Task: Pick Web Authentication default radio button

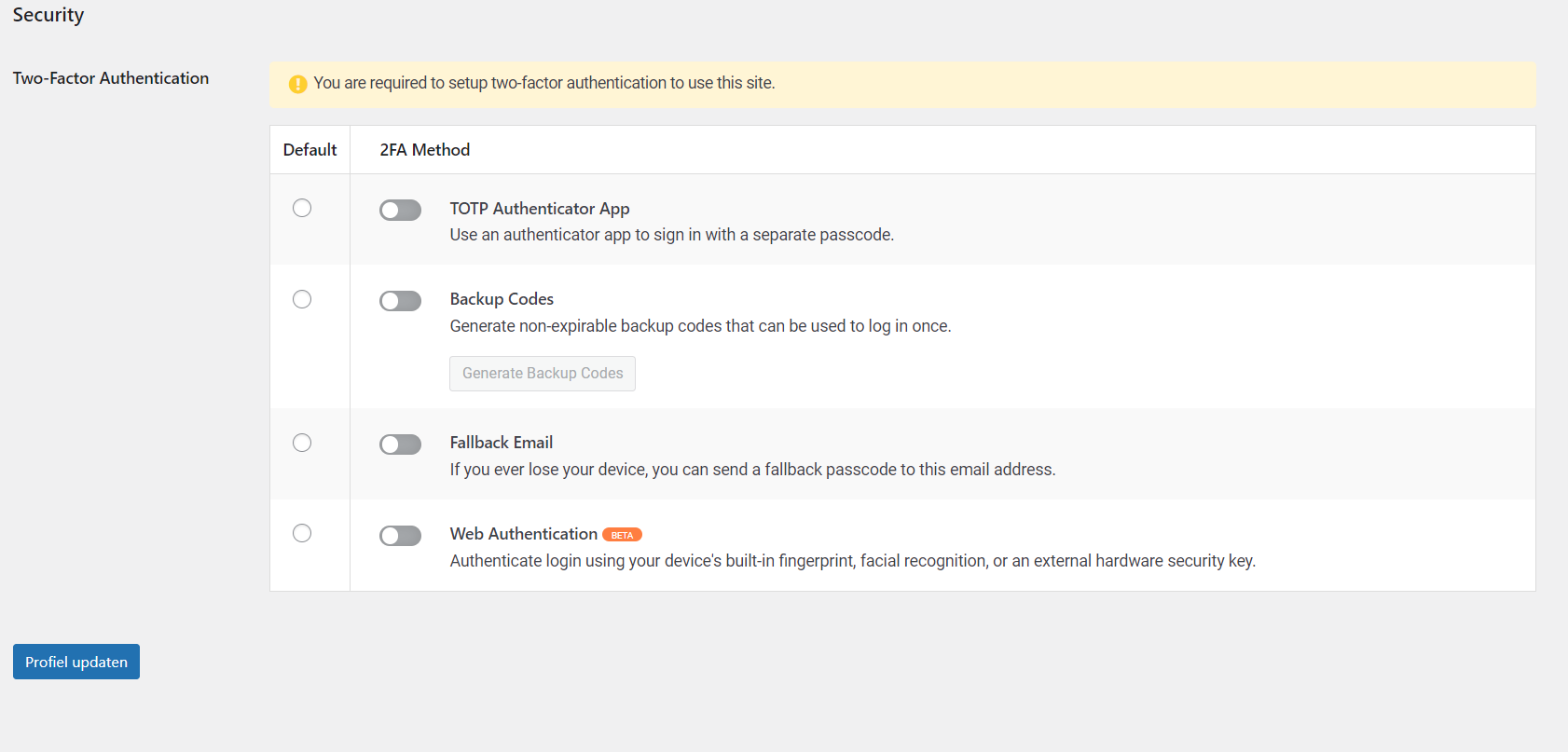Action: point(302,533)
